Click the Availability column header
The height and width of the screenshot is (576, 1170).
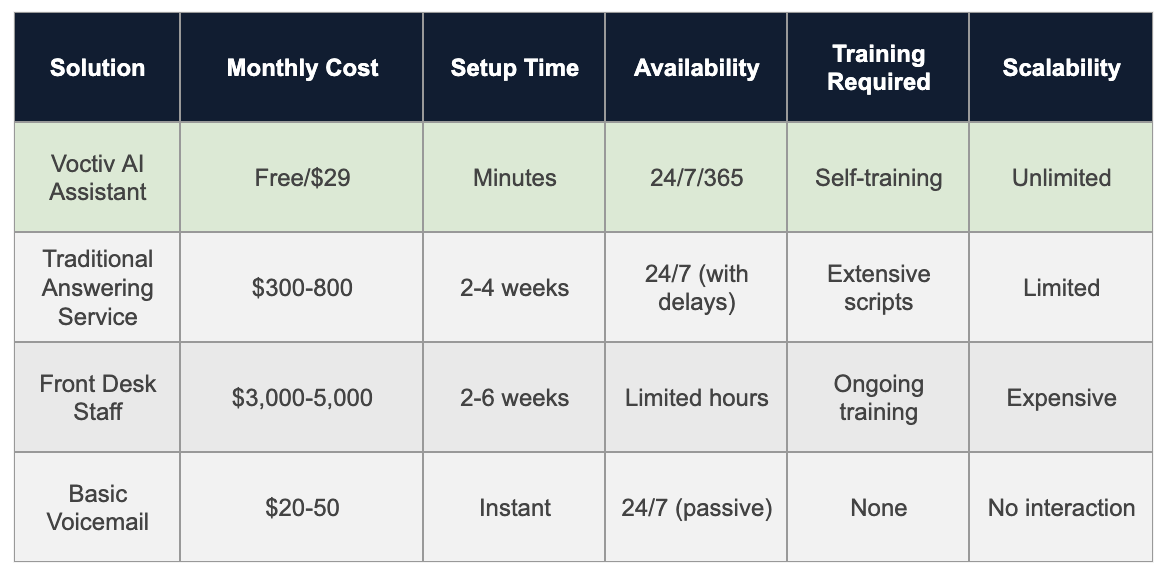696,68
